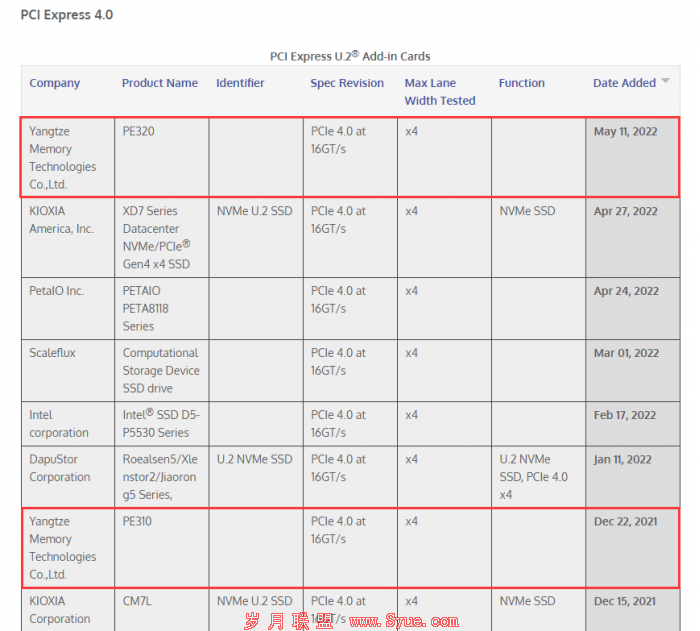Select the PE320 product name cell
This screenshot has width=700, height=631.
coord(162,157)
